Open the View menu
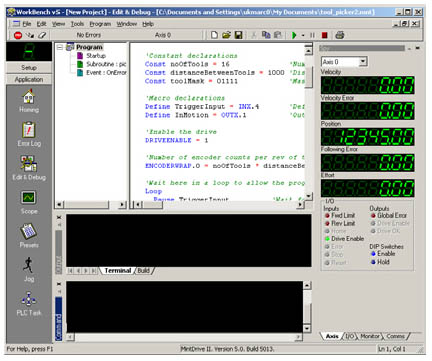The width and height of the screenshot is (432, 361). click(58, 24)
